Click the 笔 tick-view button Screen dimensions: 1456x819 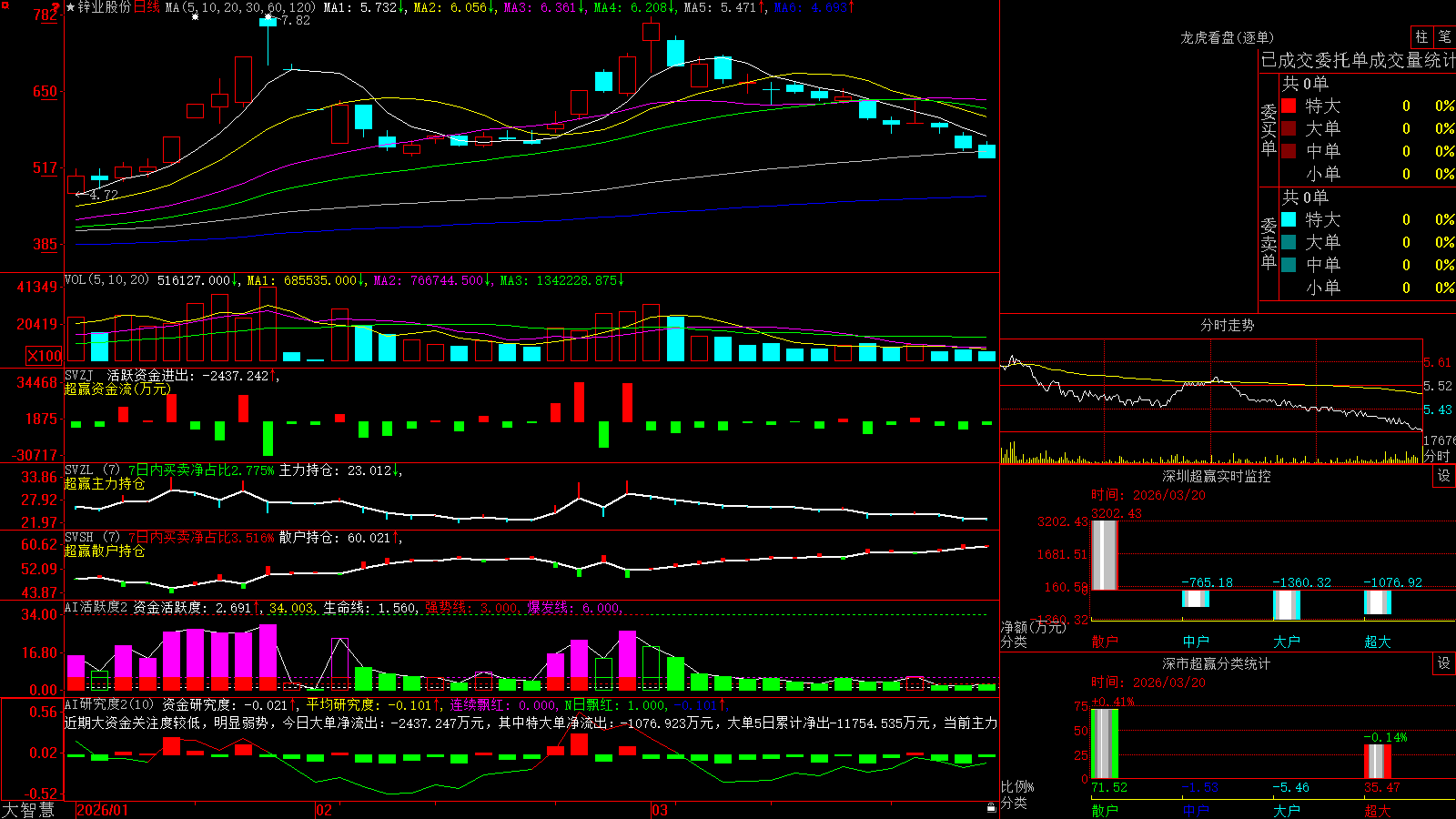pos(1445,37)
